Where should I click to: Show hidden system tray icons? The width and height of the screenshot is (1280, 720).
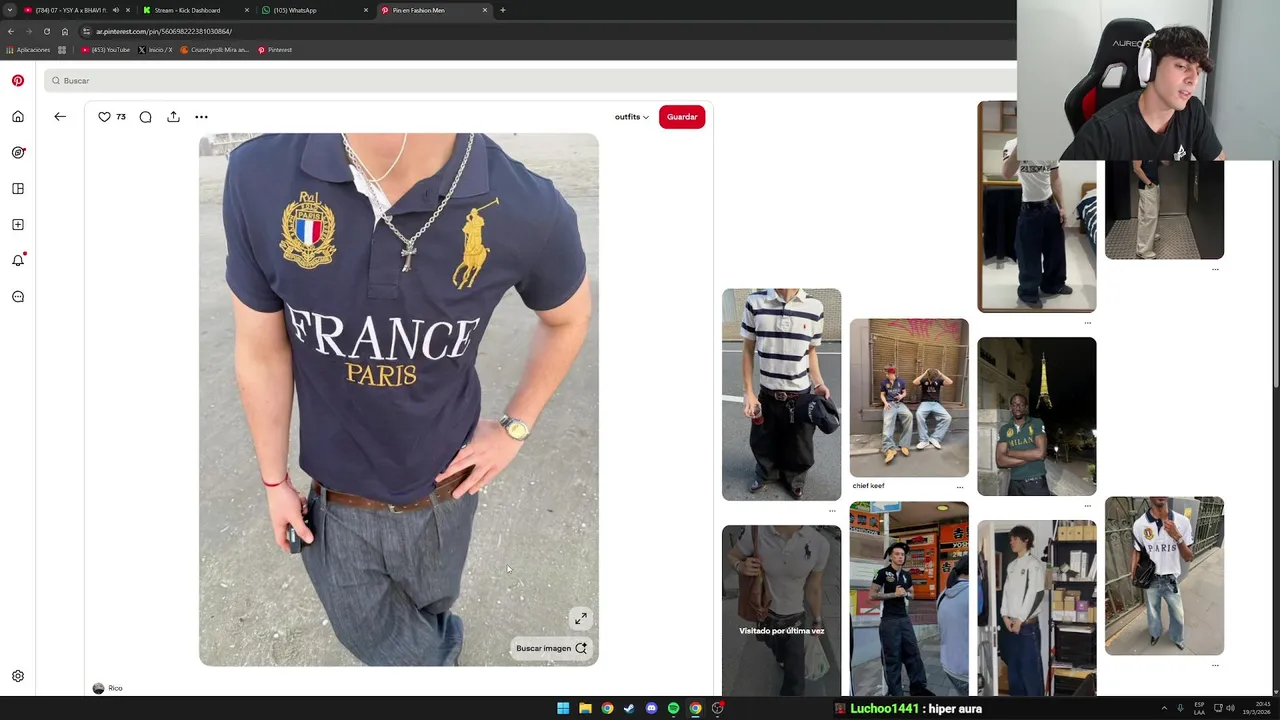coord(1164,708)
